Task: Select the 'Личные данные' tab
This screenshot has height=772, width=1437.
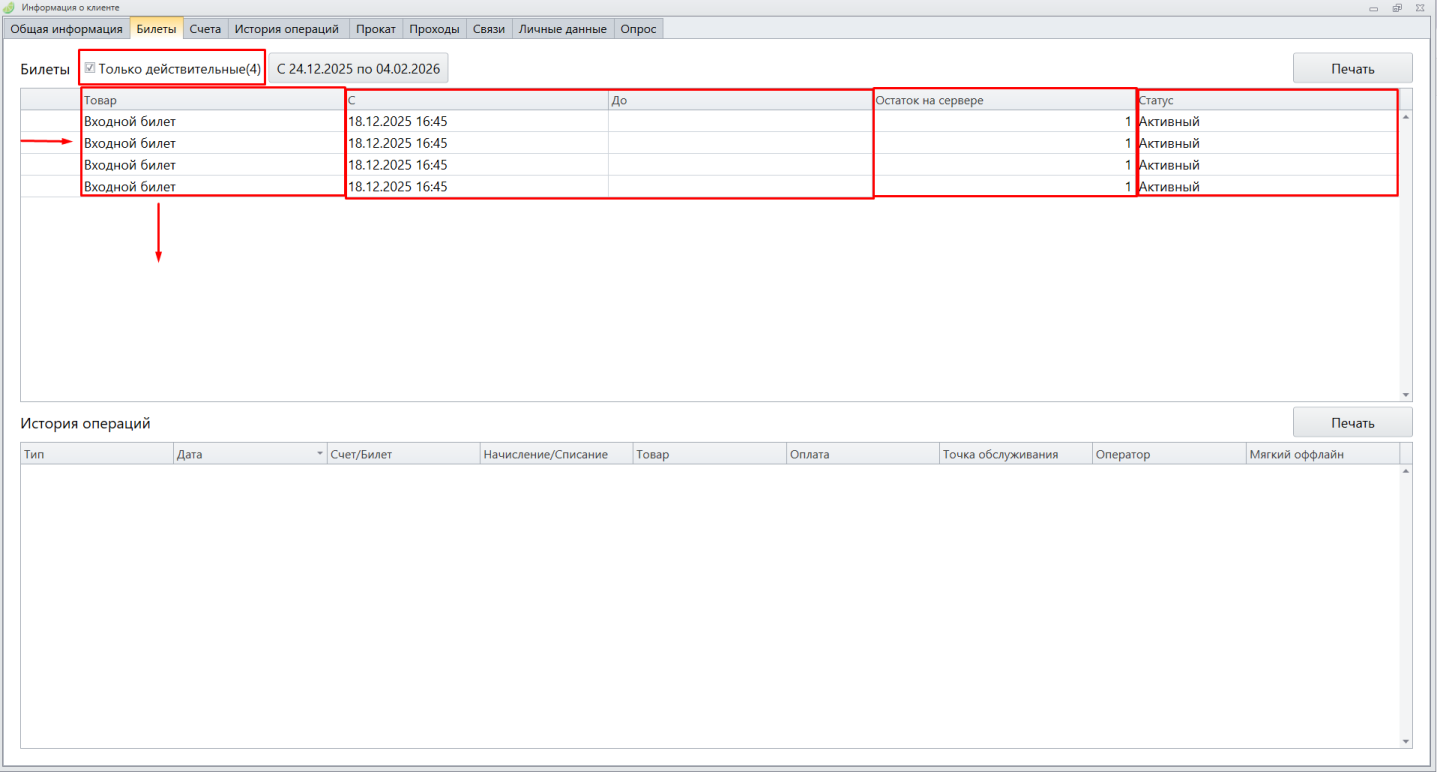Action: click(x=562, y=29)
